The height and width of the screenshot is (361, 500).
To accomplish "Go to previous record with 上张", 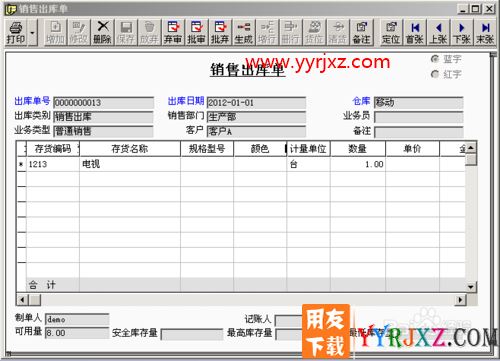I will pyautogui.click(x=438, y=32).
